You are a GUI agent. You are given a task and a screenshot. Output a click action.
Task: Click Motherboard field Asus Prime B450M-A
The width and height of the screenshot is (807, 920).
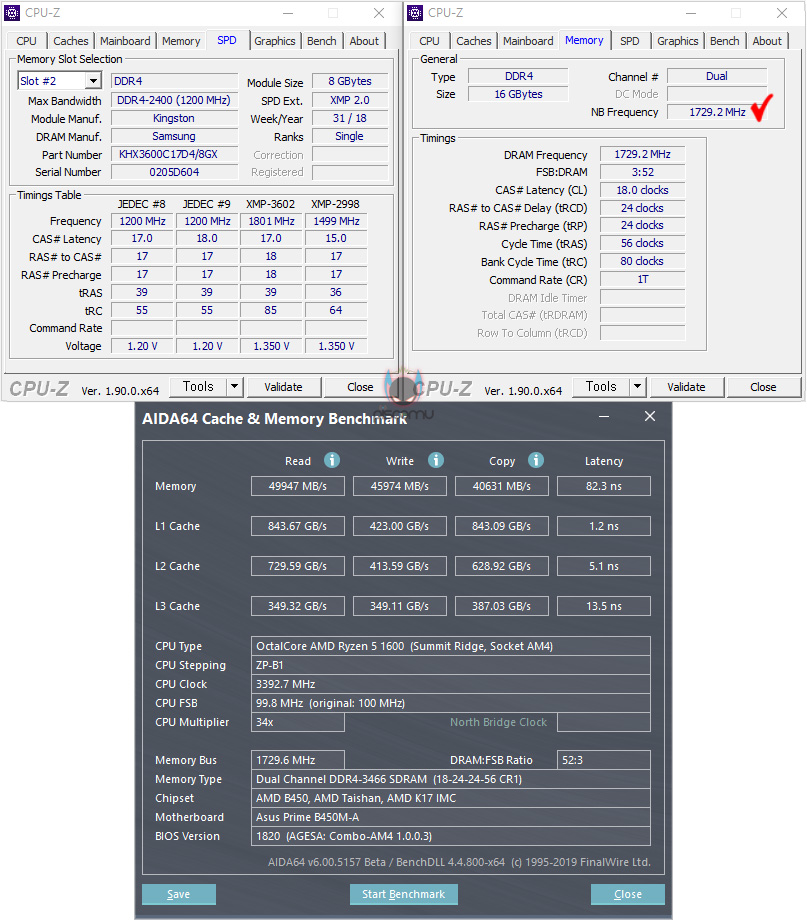click(x=451, y=817)
